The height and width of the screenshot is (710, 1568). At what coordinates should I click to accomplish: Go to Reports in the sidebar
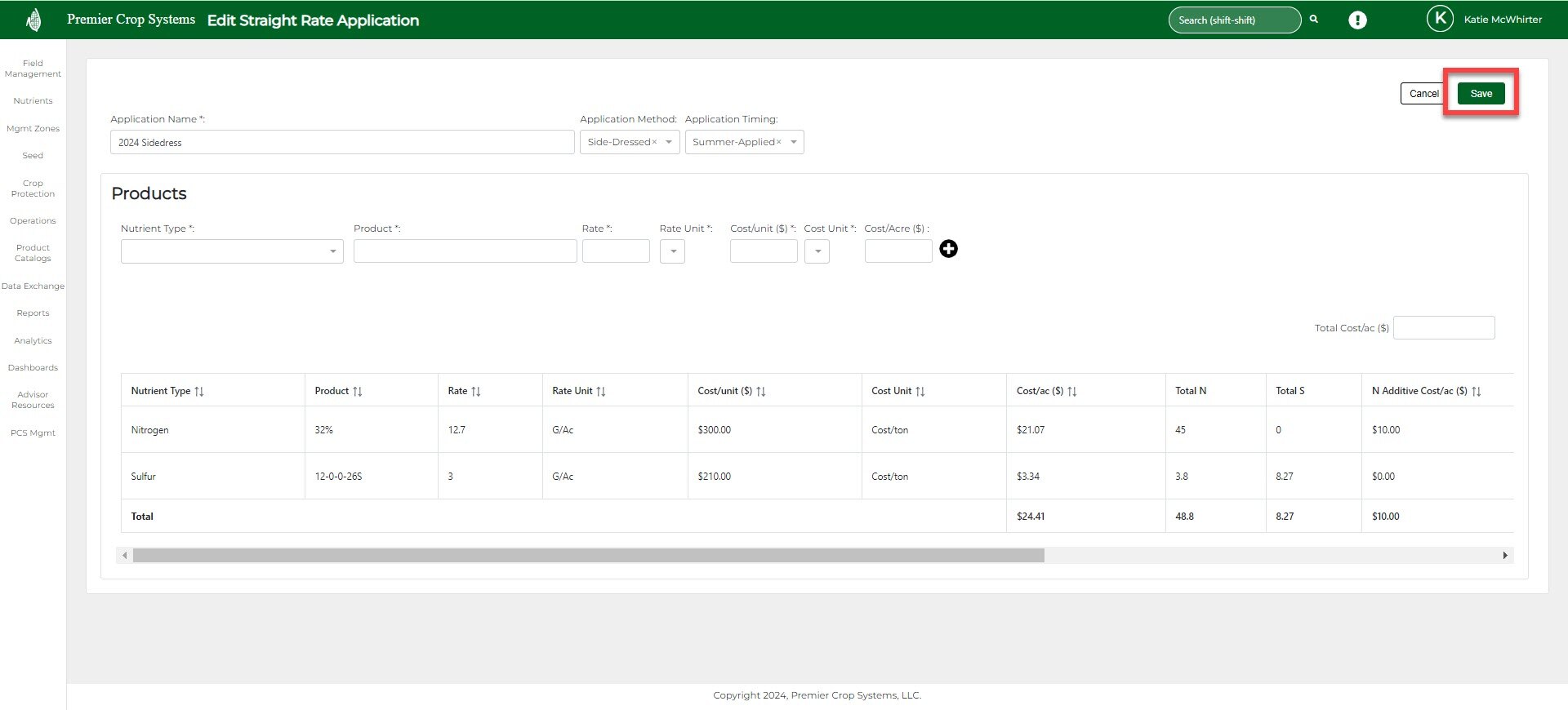pos(33,313)
